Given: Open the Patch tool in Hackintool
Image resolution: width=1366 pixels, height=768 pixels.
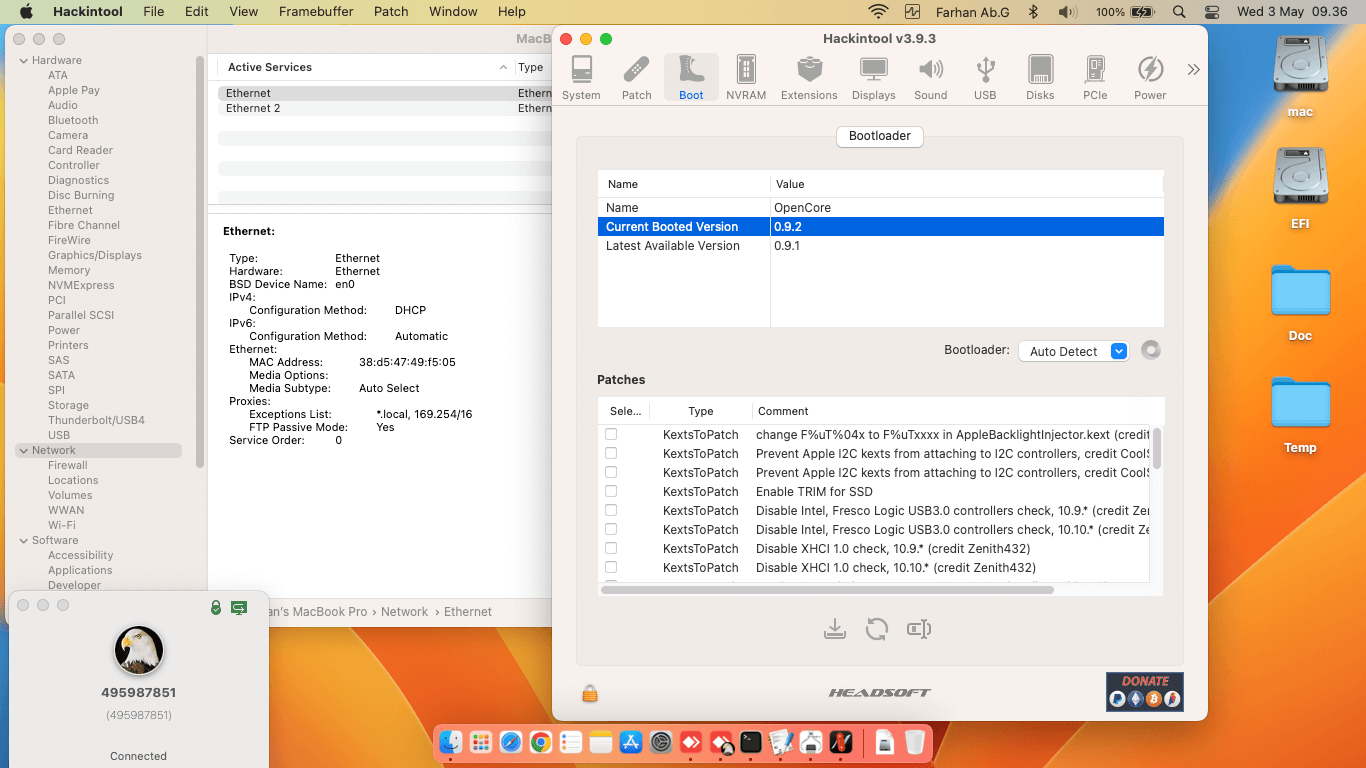Looking at the screenshot, I should pos(636,77).
